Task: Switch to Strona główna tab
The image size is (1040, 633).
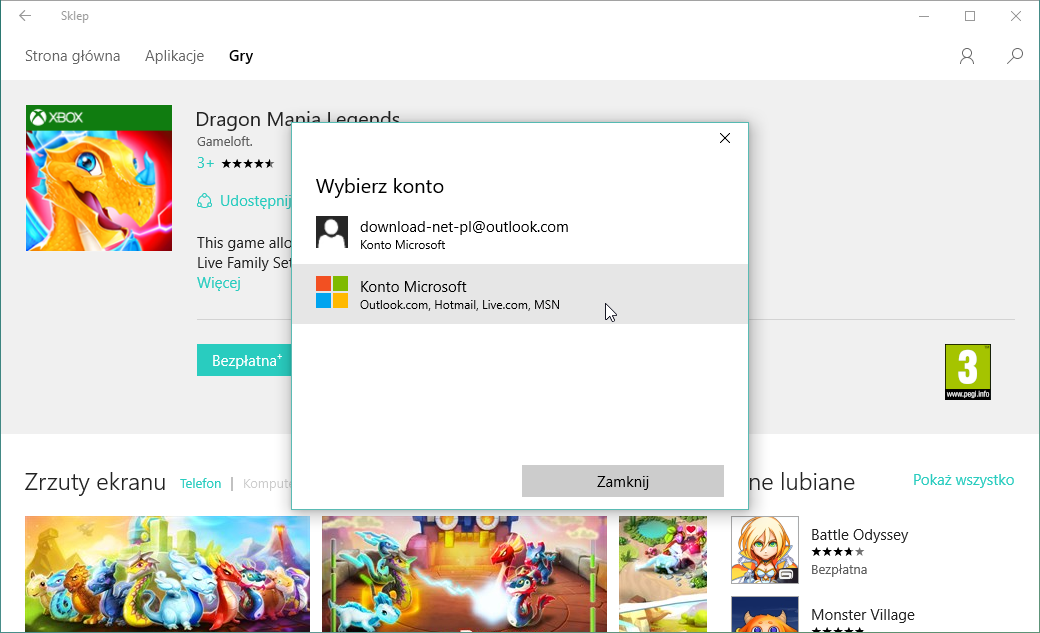Action: [x=72, y=56]
